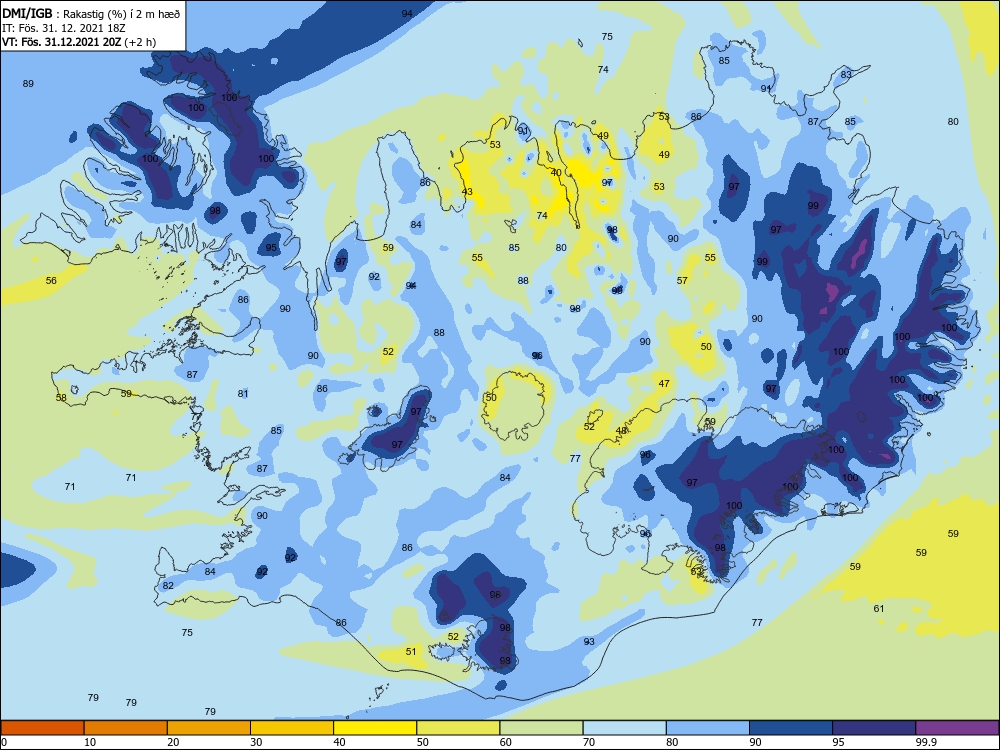Image resolution: width=1000 pixels, height=750 pixels.
Task: Click the 'DMI/IGB : Rakastig (%)' title text
Action: 92,14
